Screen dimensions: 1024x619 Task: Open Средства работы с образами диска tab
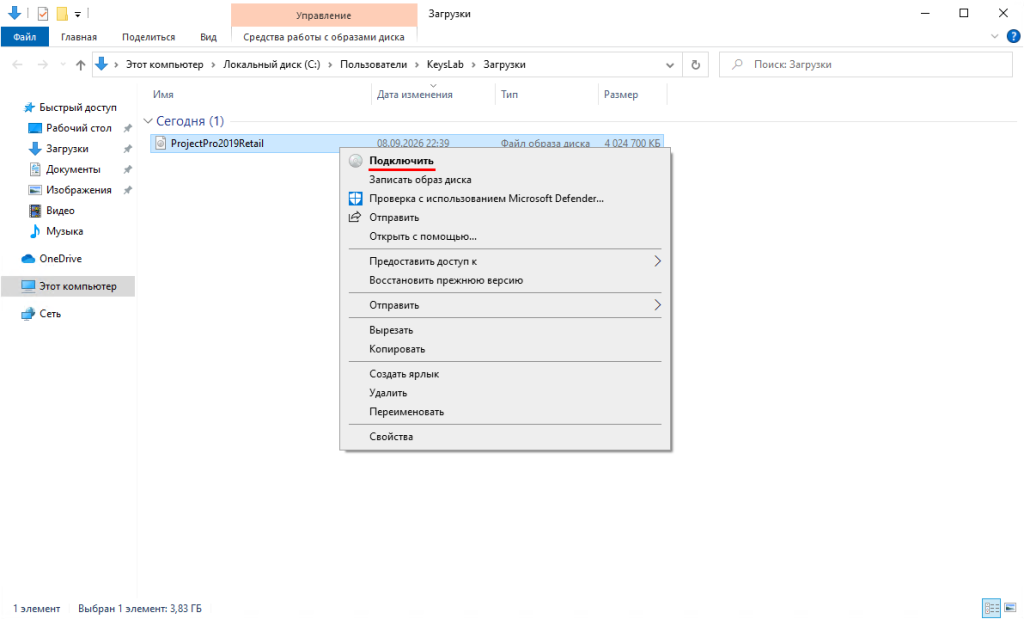[x=324, y=37]
